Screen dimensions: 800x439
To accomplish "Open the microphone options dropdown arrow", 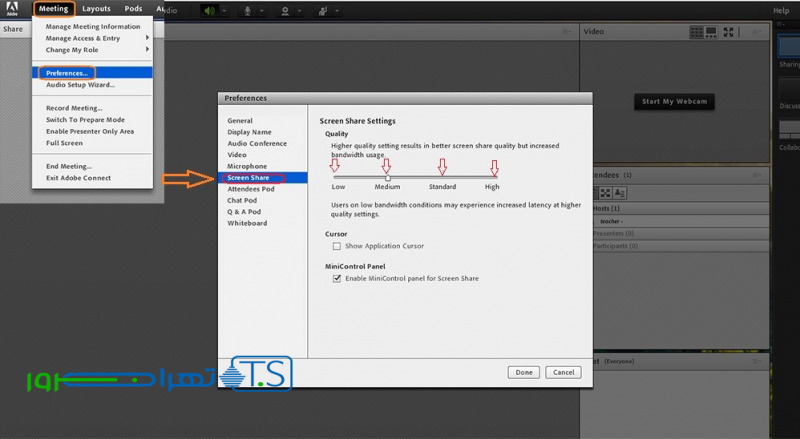I will [263, 10].
